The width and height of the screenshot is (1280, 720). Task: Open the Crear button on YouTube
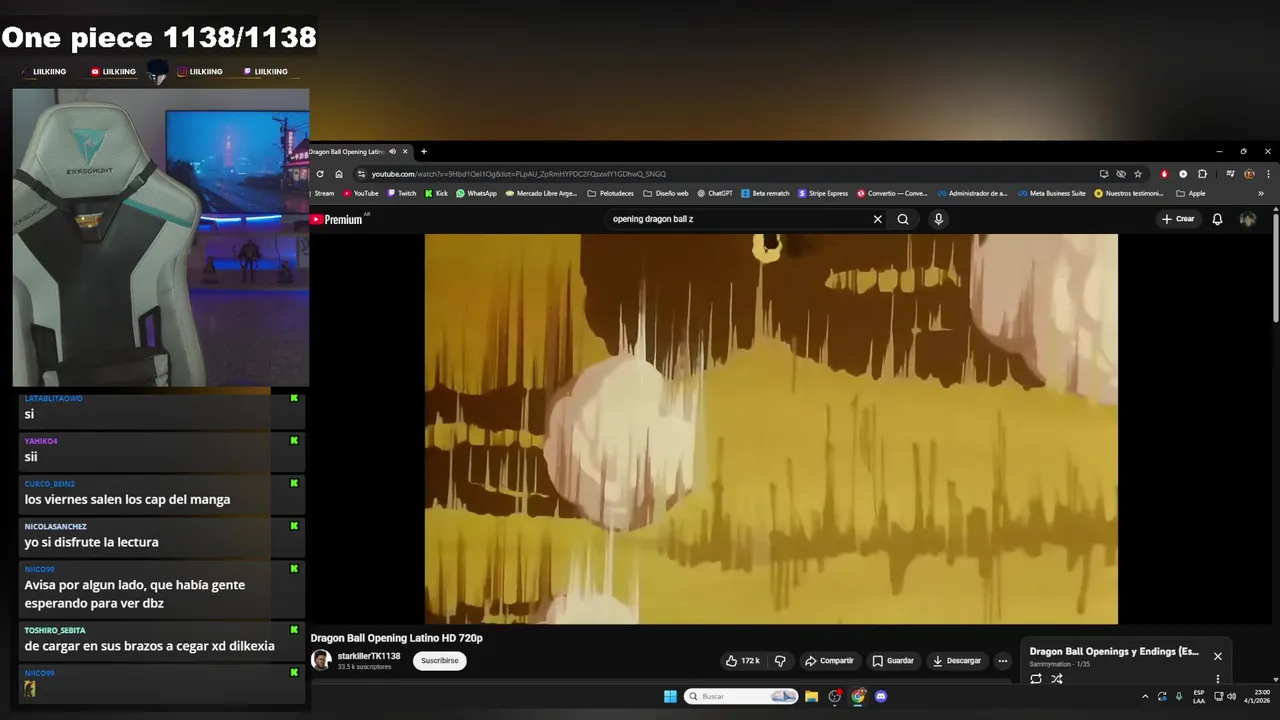[1178, 219]
